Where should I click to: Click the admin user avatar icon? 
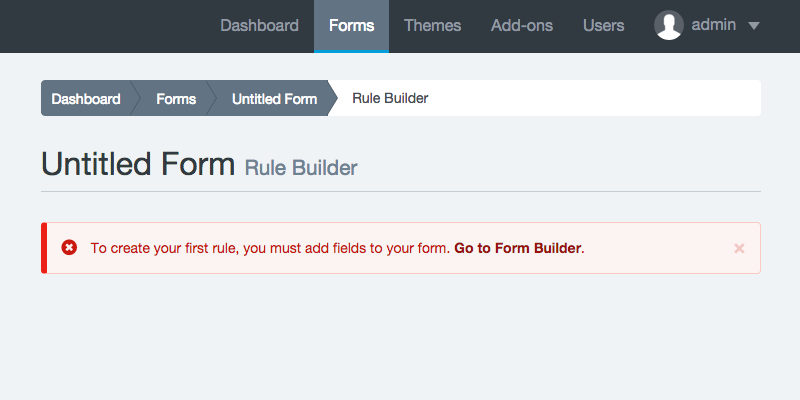pyautogui.click(x=669, y=26)
